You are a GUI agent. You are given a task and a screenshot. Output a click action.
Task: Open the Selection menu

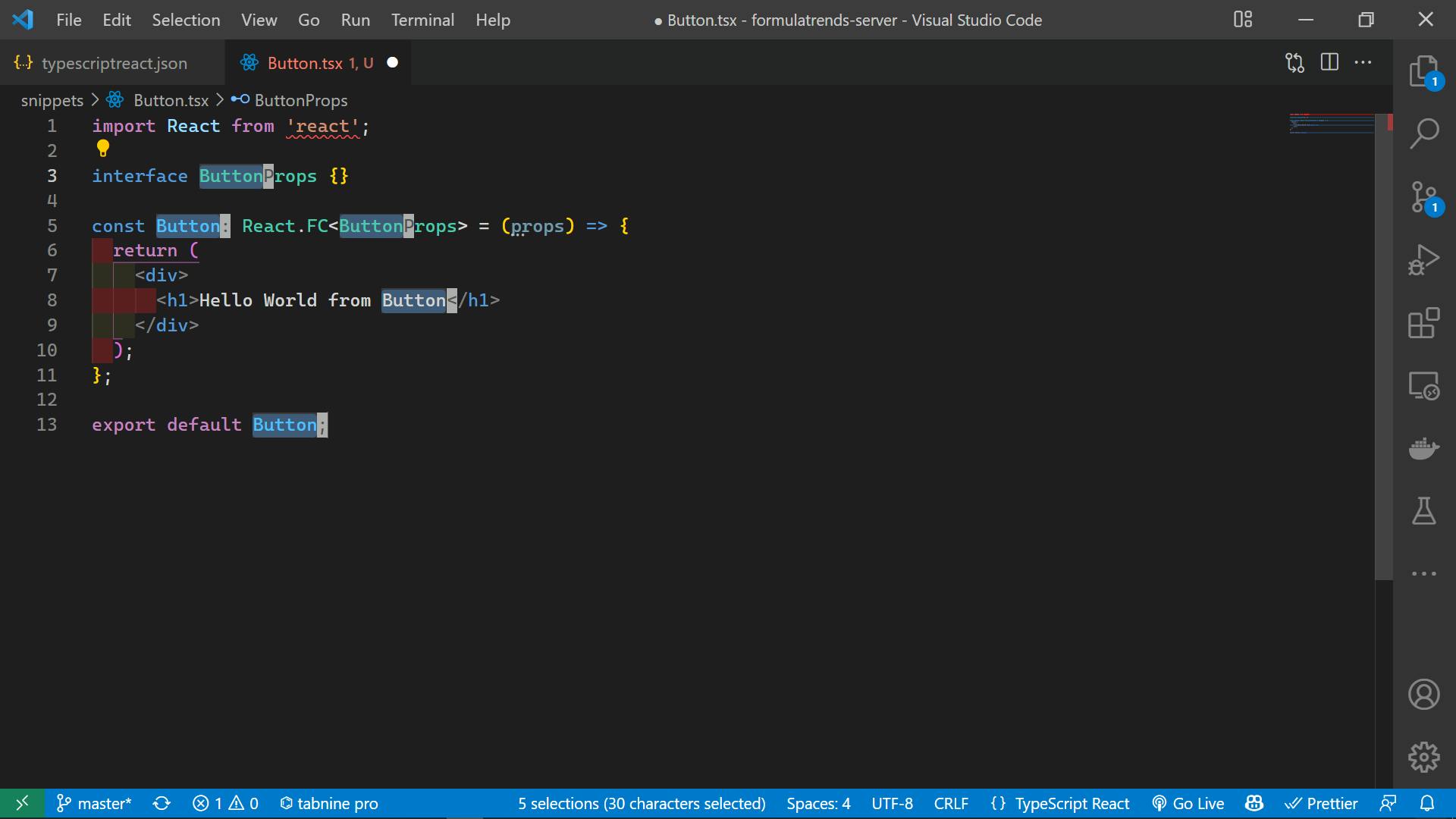click(x=186, y=20)
